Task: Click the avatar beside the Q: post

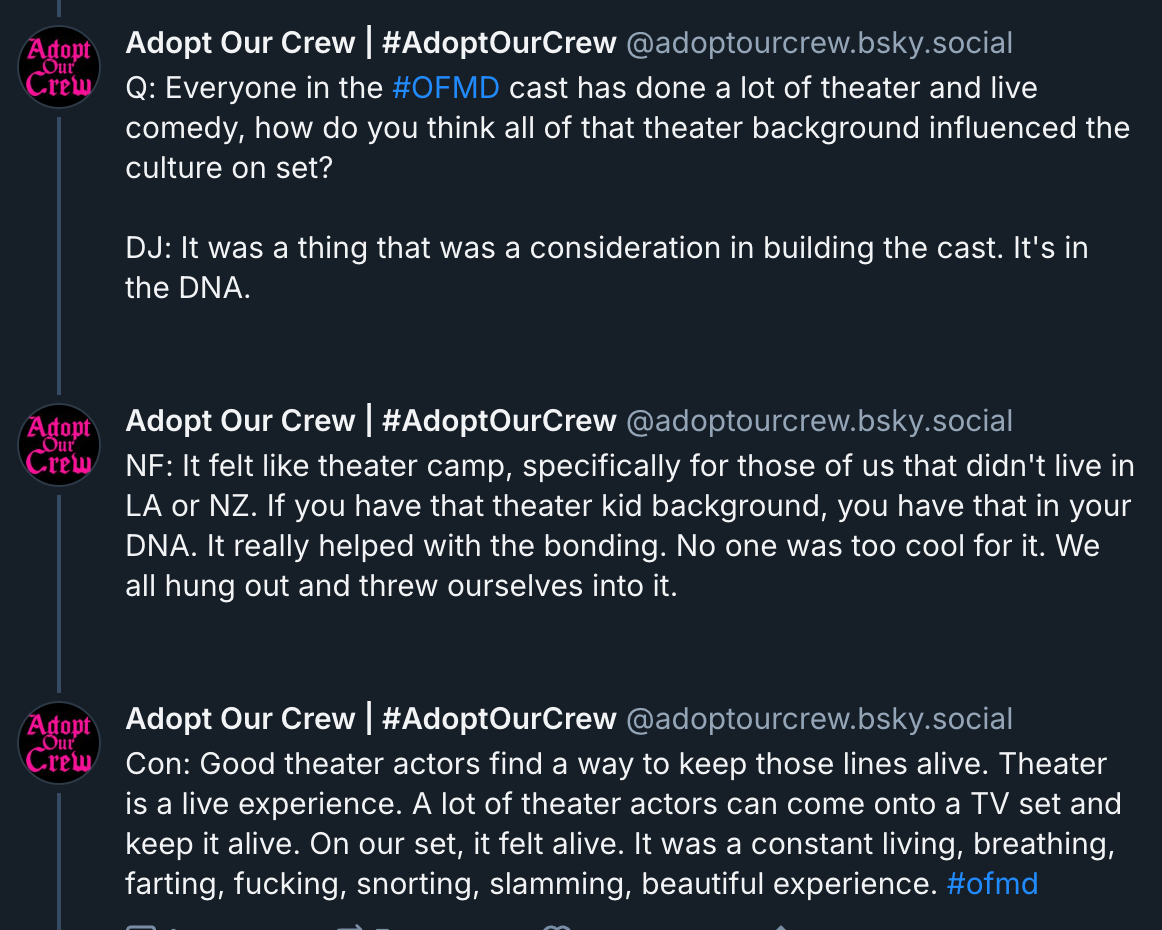Action: click(x=58, y=67)
